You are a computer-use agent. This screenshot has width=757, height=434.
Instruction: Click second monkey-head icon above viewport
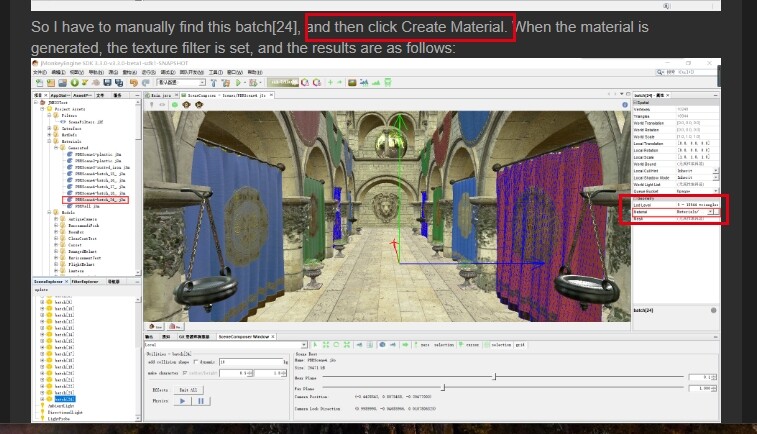click(199, 105)
